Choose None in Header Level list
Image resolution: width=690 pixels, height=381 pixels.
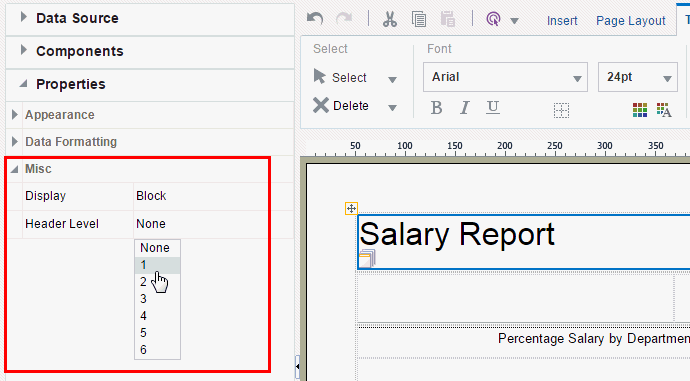click(157, 248)
